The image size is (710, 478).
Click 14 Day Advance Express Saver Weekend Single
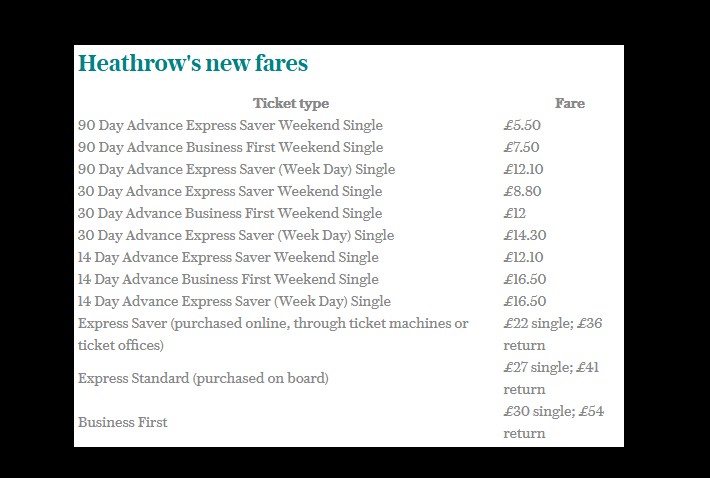pos(228,257)
